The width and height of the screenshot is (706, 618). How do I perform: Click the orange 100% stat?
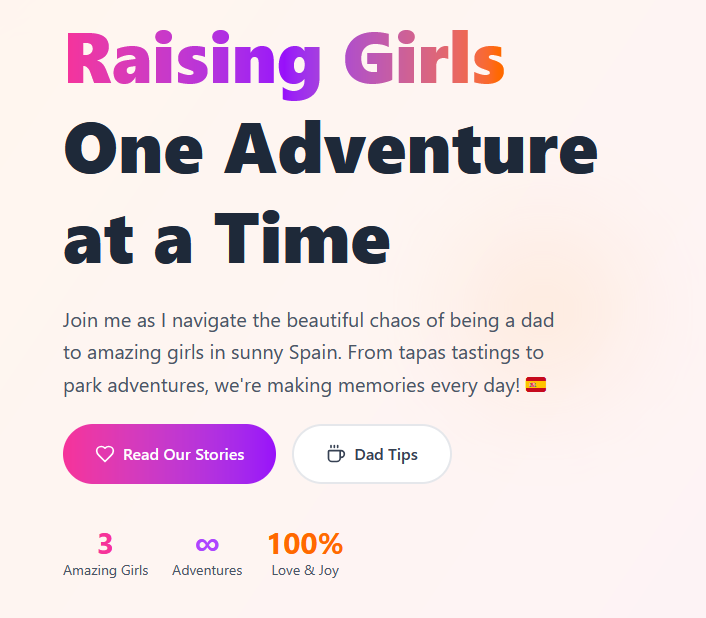click(x=305, y=544)
